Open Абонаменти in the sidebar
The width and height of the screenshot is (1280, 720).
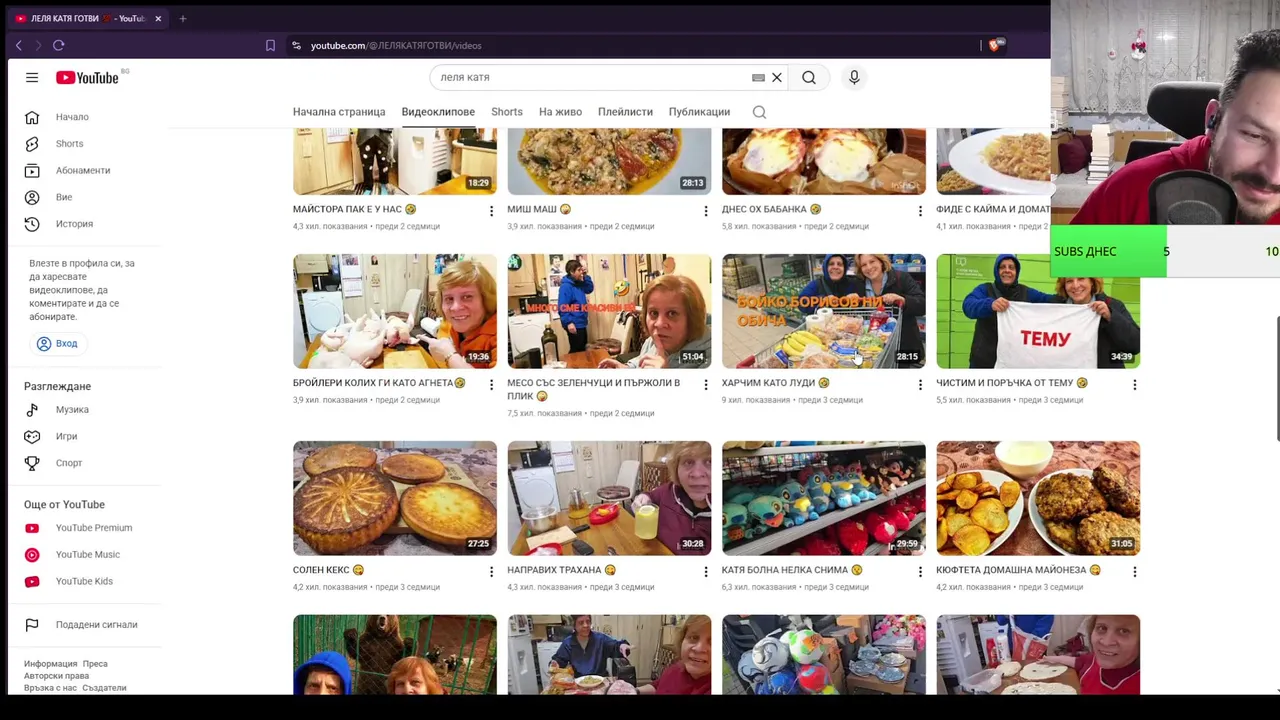[x=84, y=170]
